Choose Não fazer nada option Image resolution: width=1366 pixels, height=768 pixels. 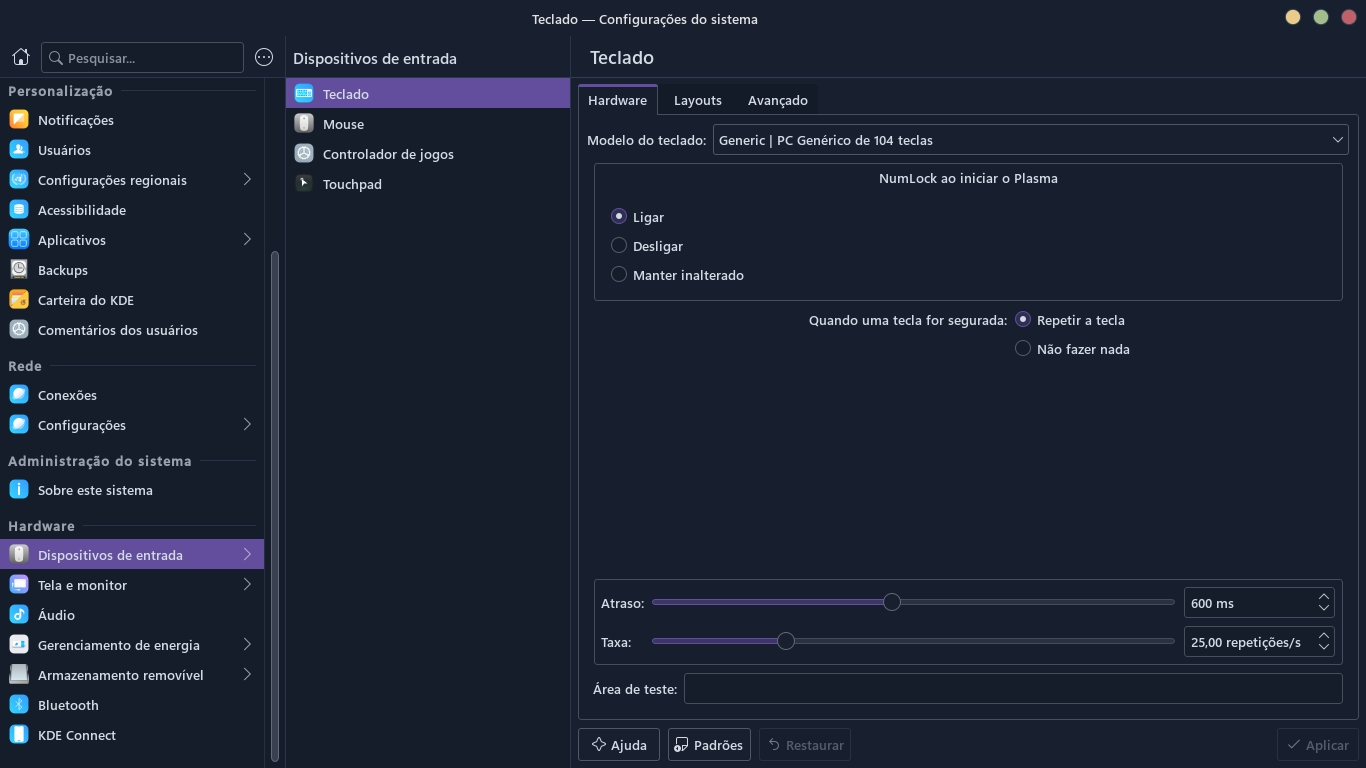pos(1023,348)
